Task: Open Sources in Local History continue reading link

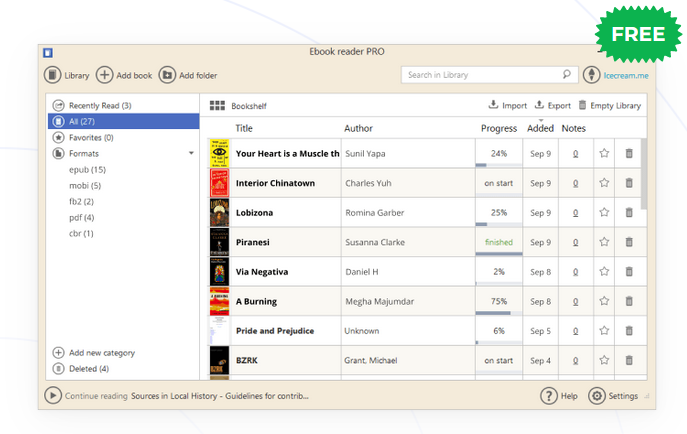Action: [220, 396]
